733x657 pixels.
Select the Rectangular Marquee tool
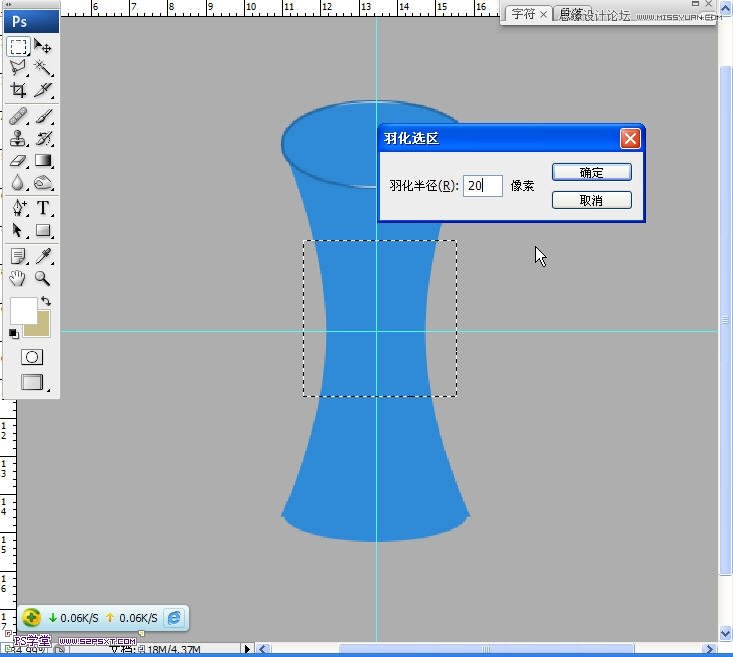[x=19, y=47]
